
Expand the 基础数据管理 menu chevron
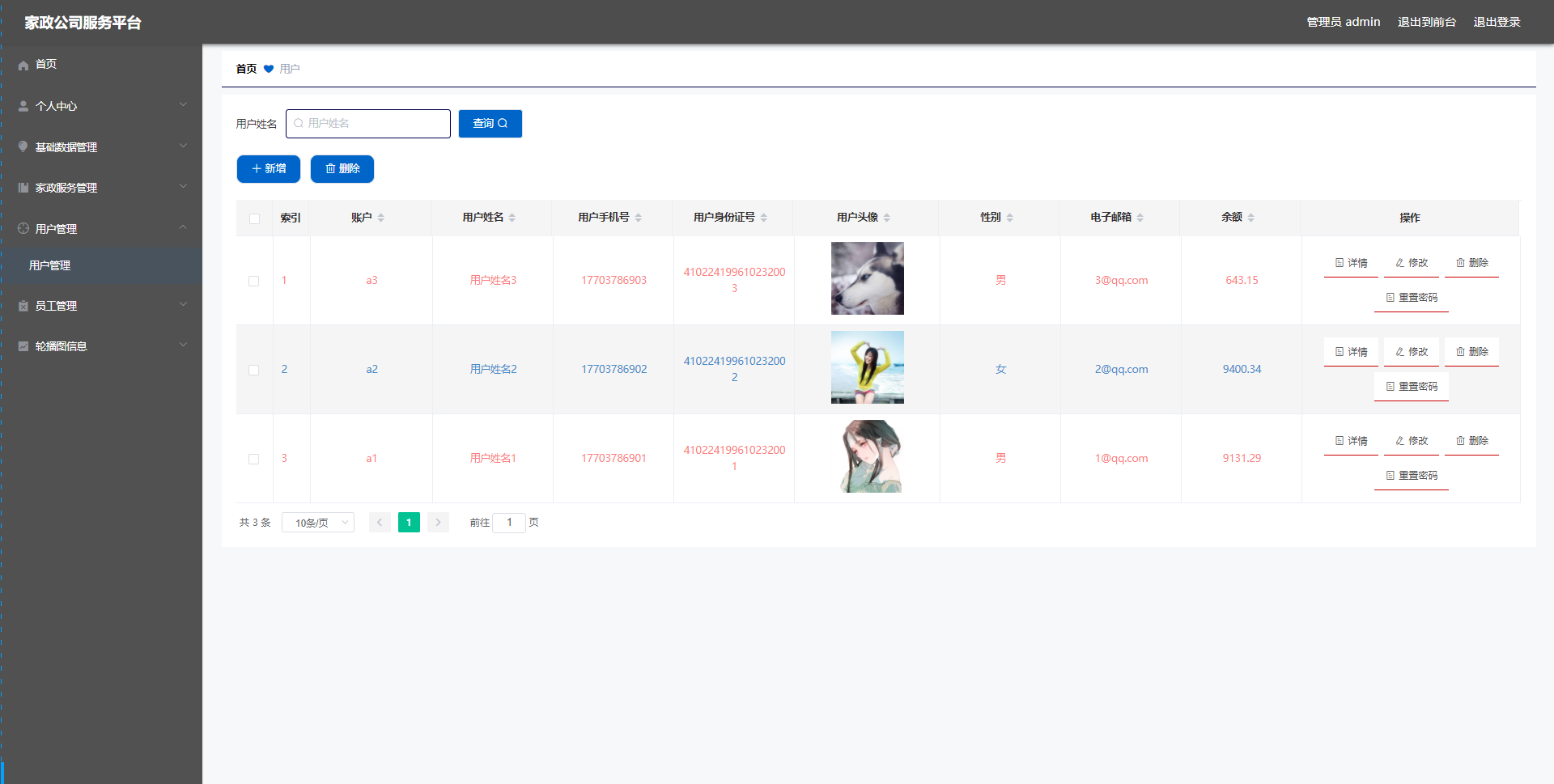pyautogui.click(x=183, y=146)
